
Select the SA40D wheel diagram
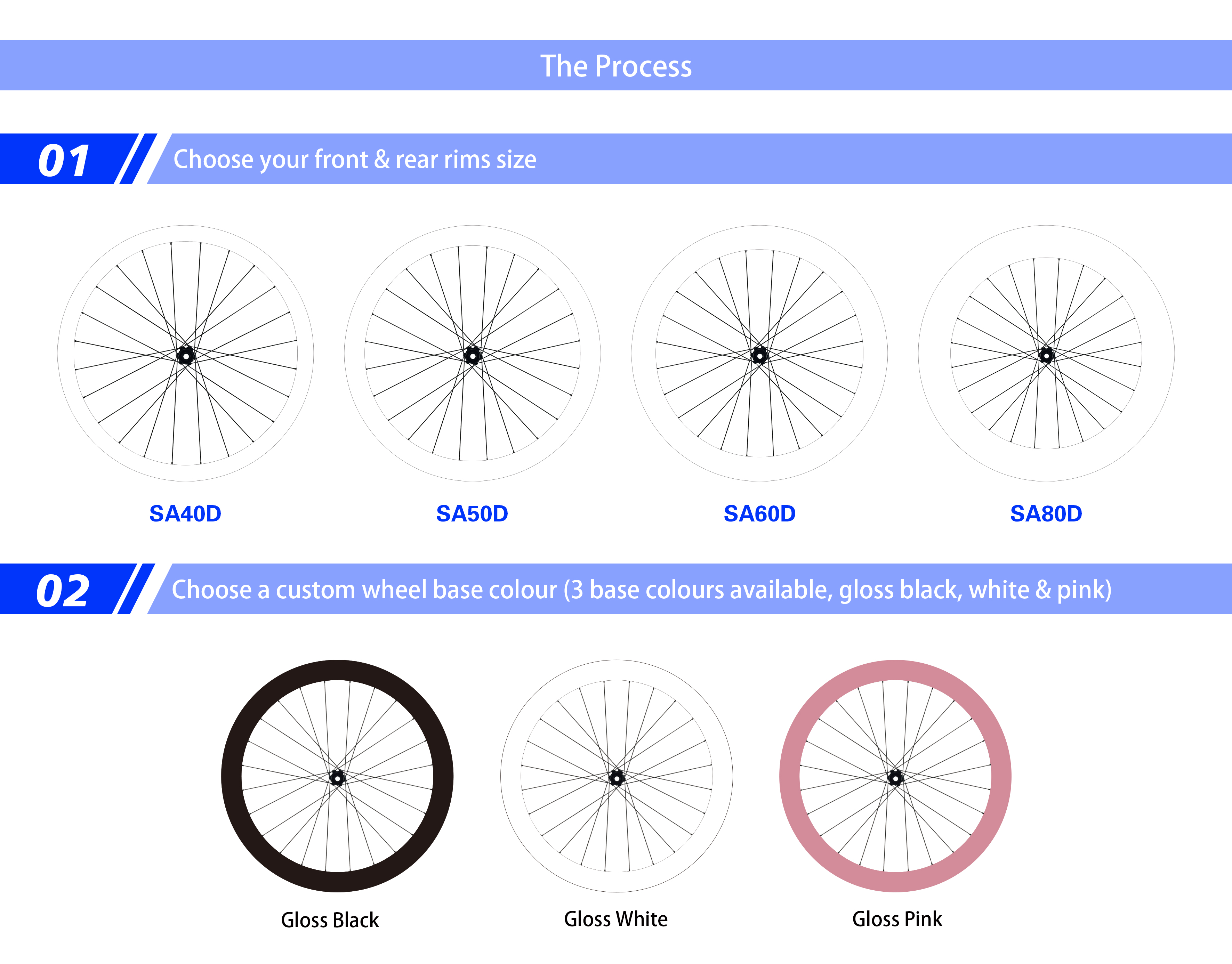186,354
